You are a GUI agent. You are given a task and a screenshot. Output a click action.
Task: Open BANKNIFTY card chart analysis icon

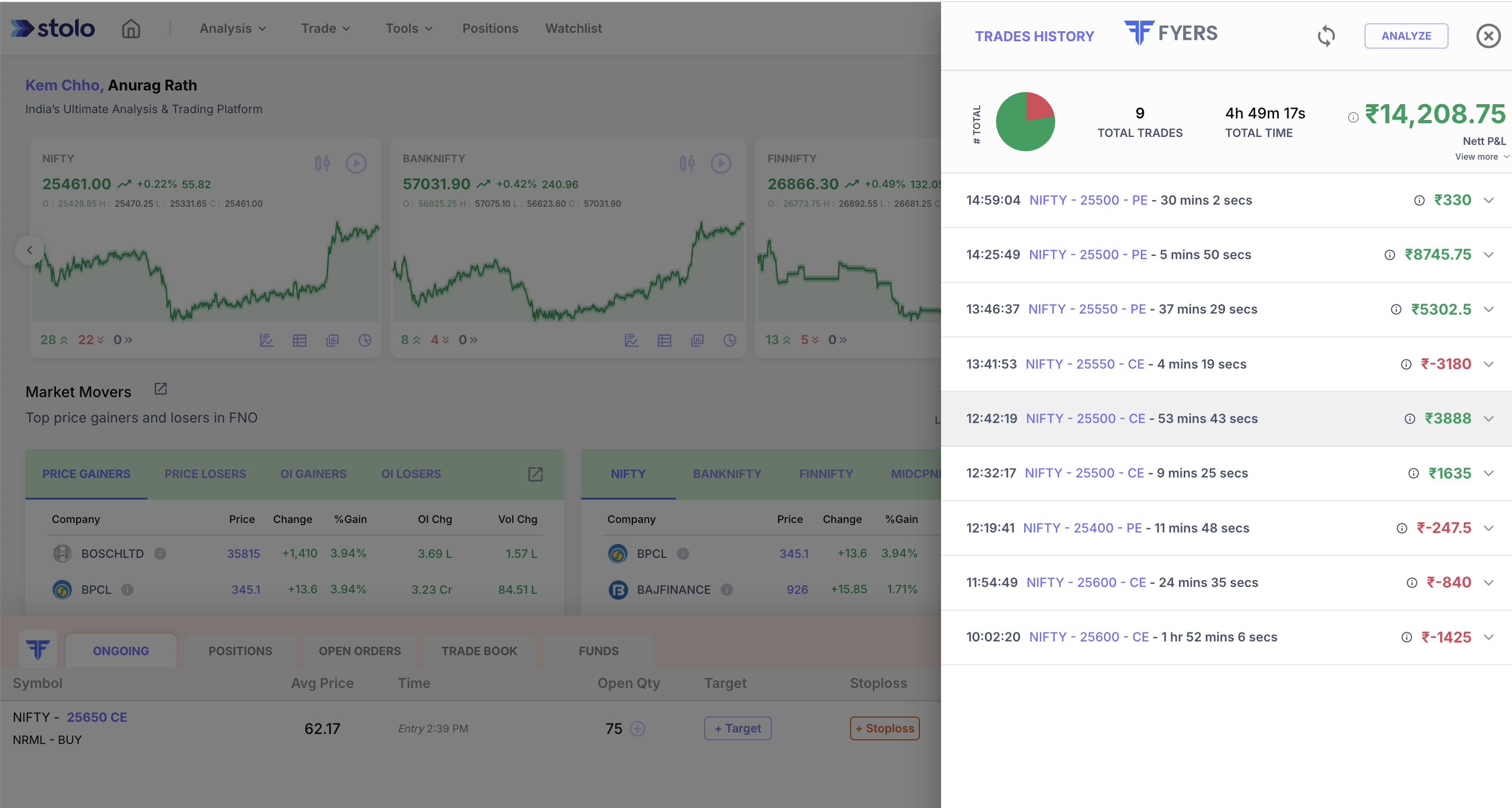(x=631, y=340)
